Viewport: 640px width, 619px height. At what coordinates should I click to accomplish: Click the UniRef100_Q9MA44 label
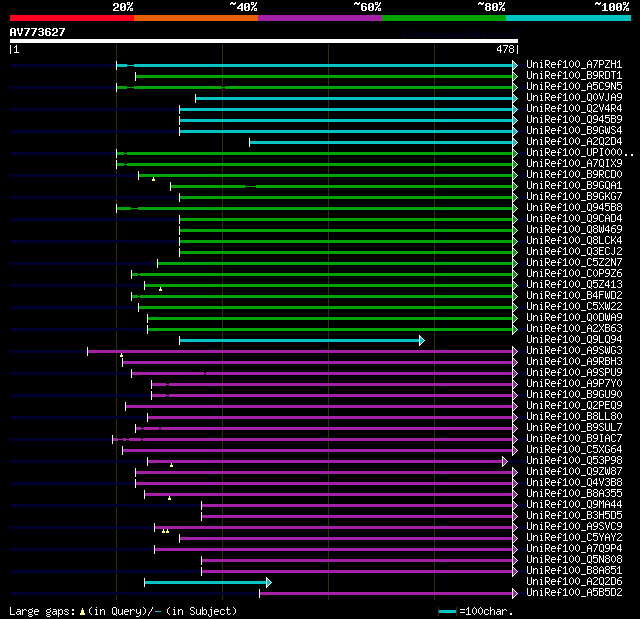574,505
